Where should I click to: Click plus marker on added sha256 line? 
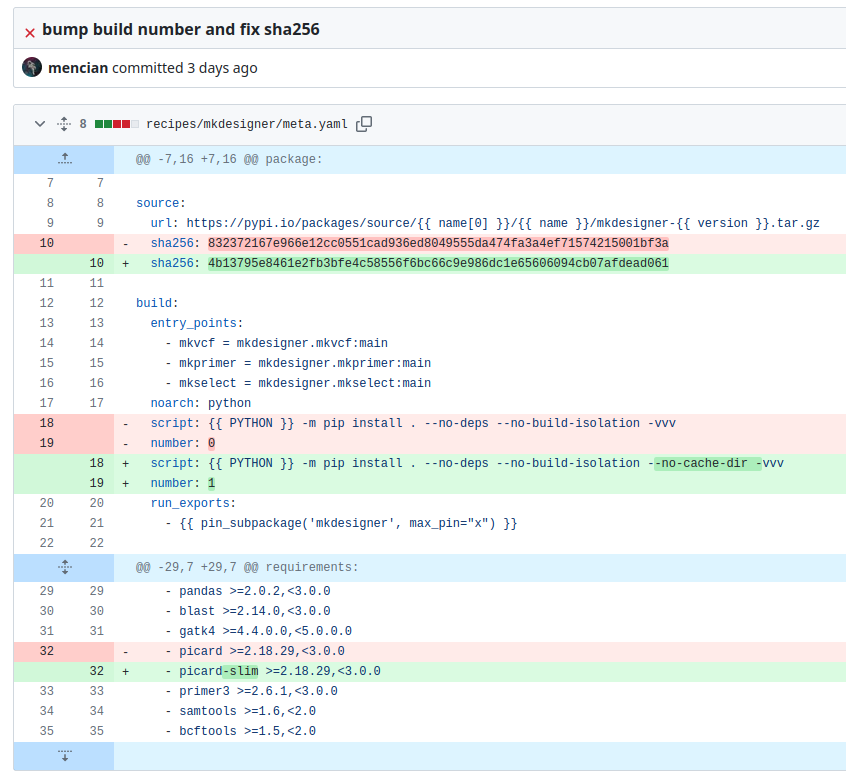click(x=126, y=263)
